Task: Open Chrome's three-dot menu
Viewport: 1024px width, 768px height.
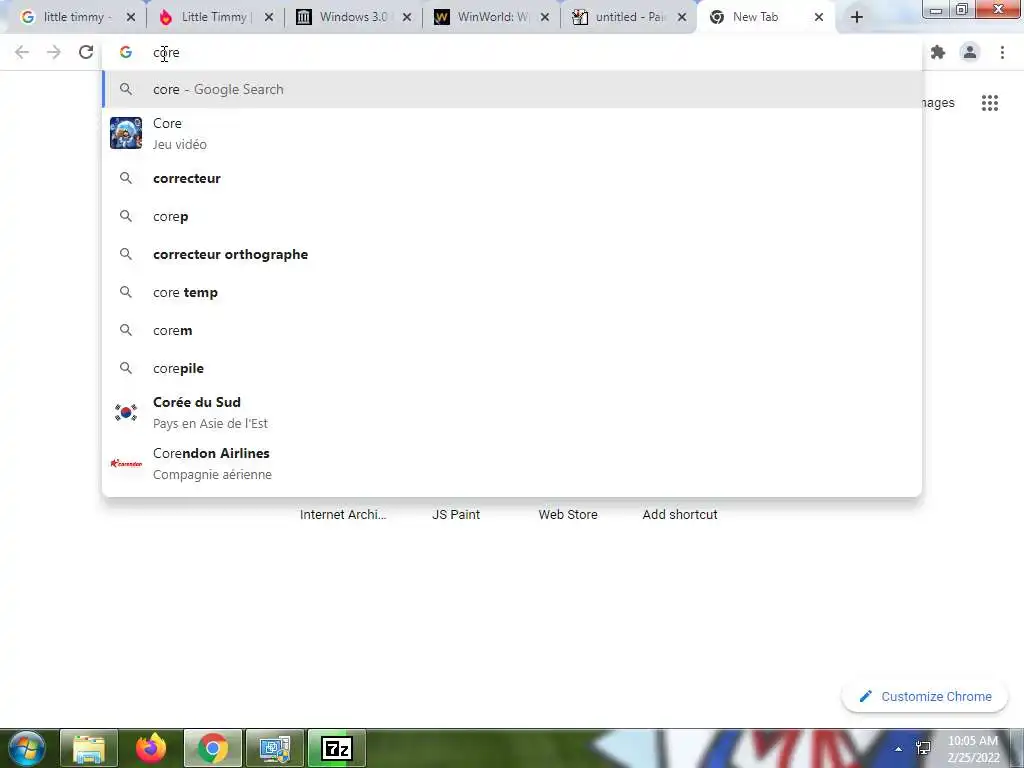Action: pyautogui.click(x=1002, y=52)
